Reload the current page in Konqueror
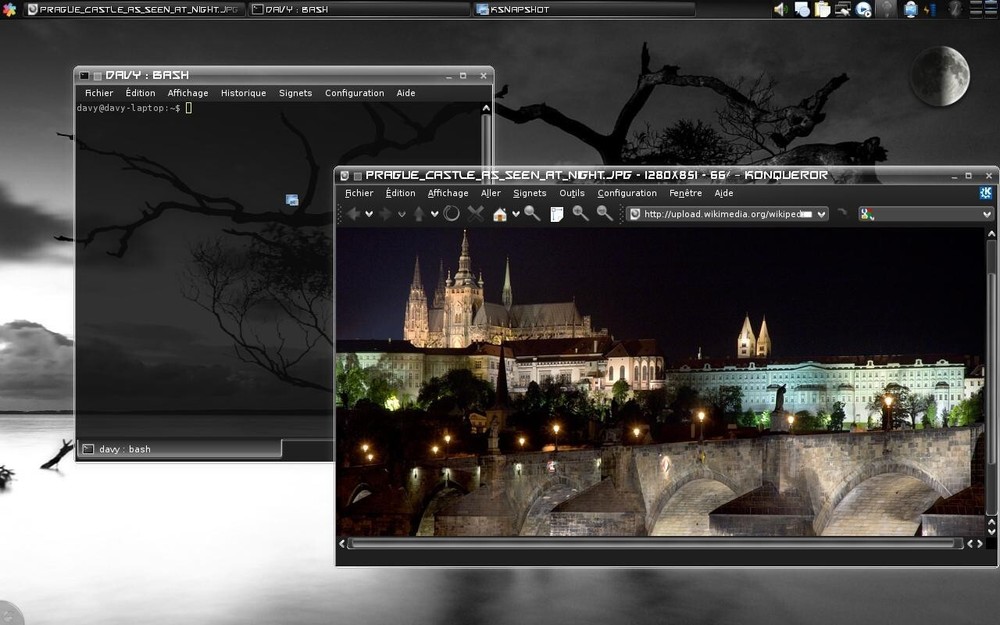This screenshot has width=1000, height=625. (450, 213)
